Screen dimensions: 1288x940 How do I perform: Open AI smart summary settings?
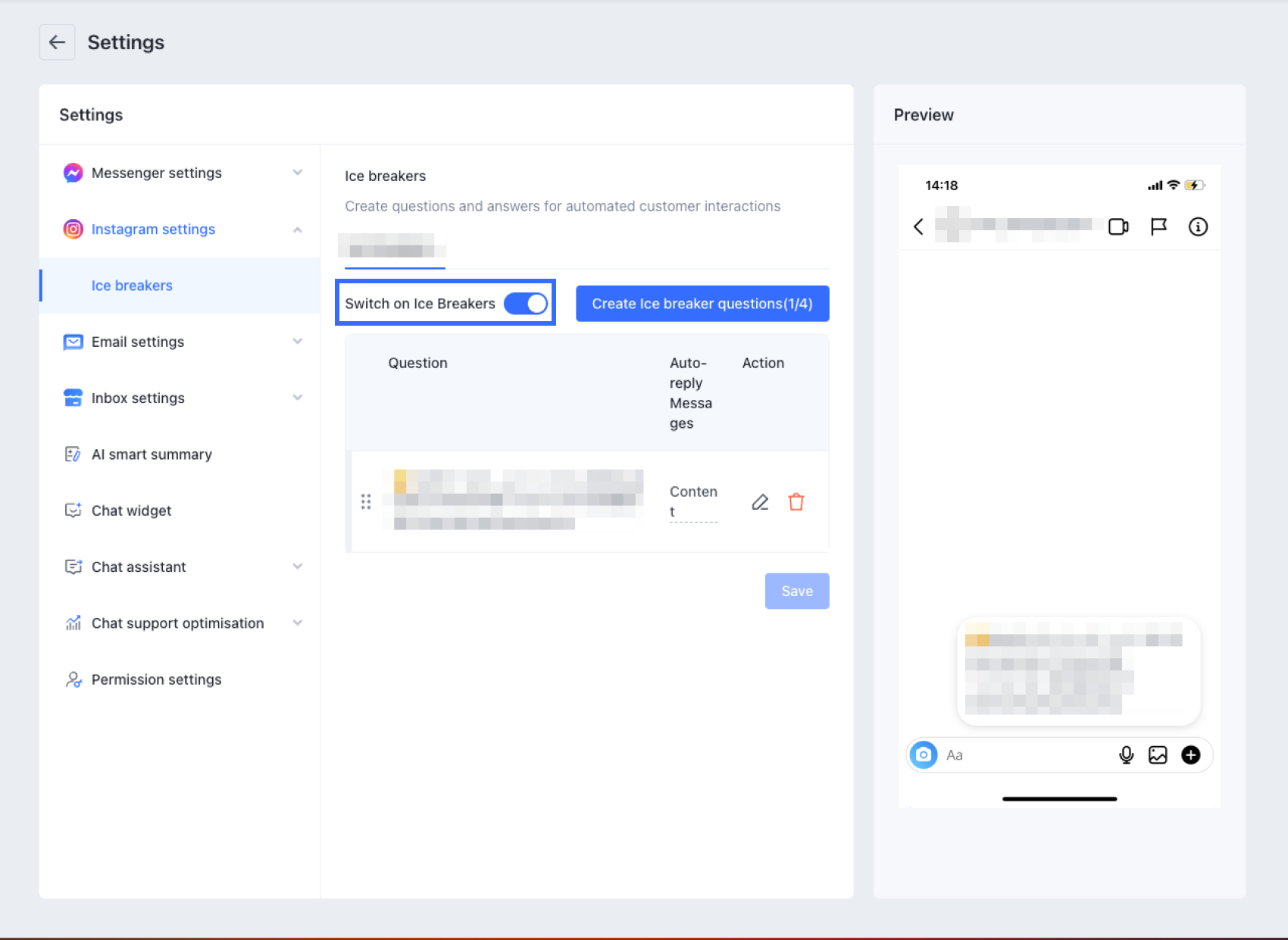tap(152, 454)
